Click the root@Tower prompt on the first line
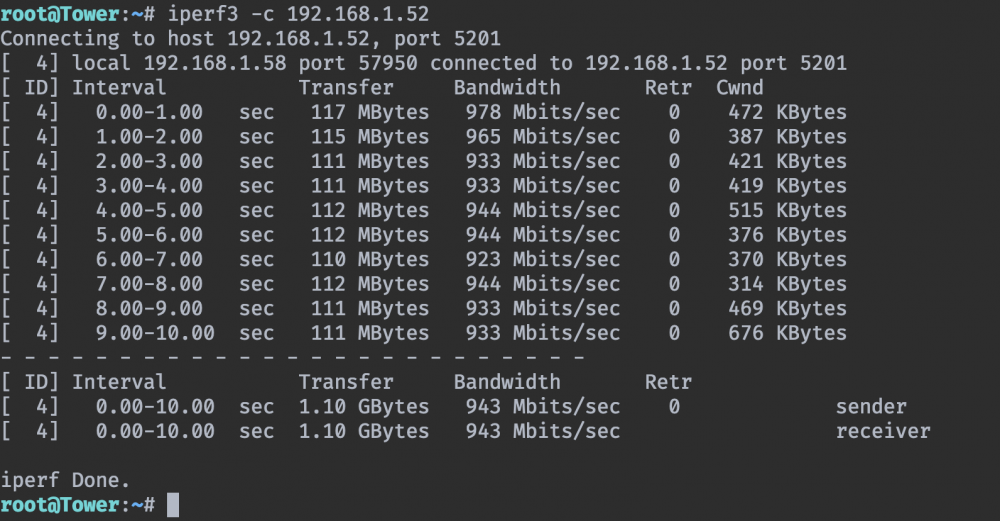The height and width of the screenshot is (521, 1000). pyautogui.click(x=59, y=14)
